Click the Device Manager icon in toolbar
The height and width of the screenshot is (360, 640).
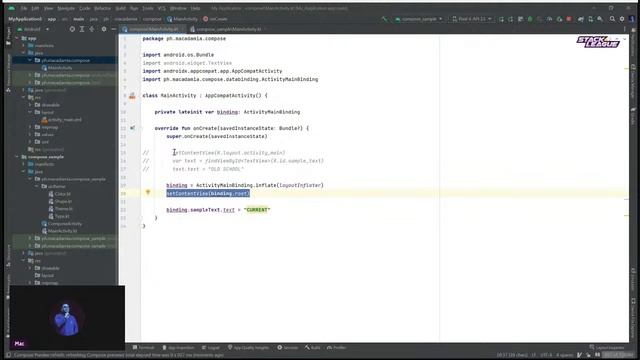(590, 19)
